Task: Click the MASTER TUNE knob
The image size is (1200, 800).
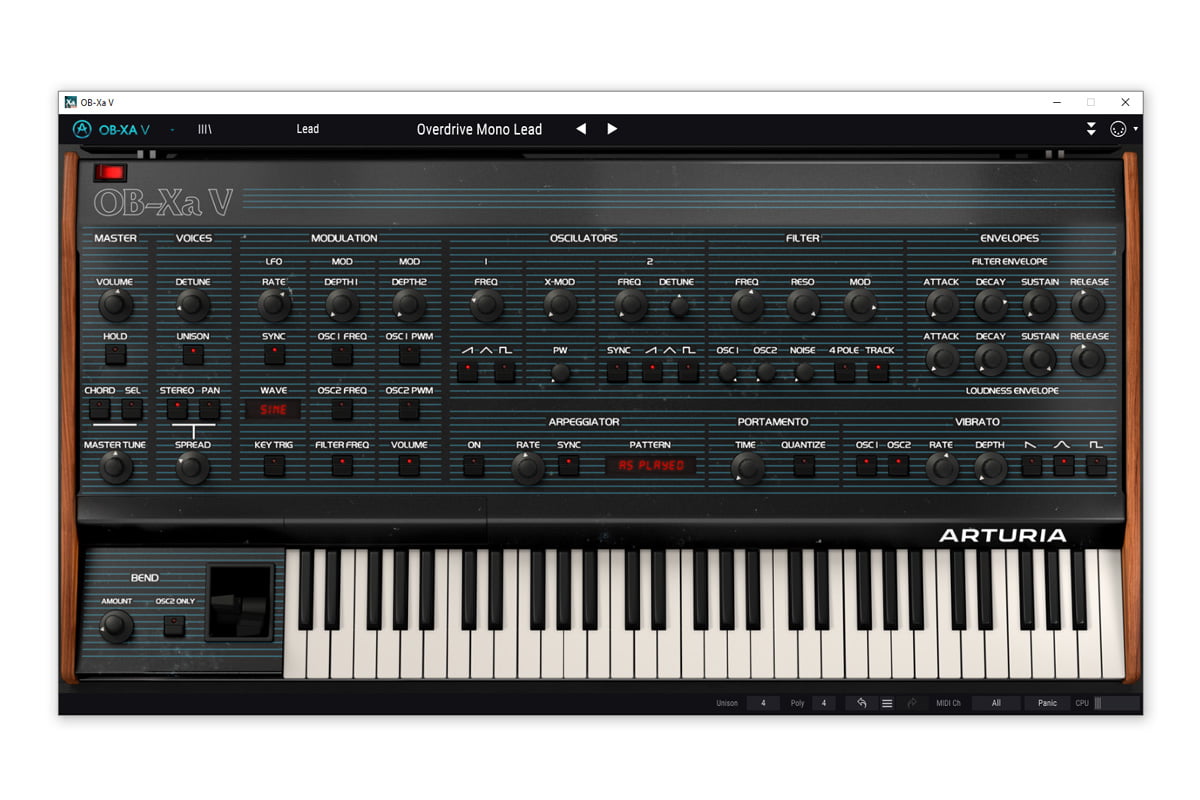Action: pyautogui.click(x=115, y=467)
